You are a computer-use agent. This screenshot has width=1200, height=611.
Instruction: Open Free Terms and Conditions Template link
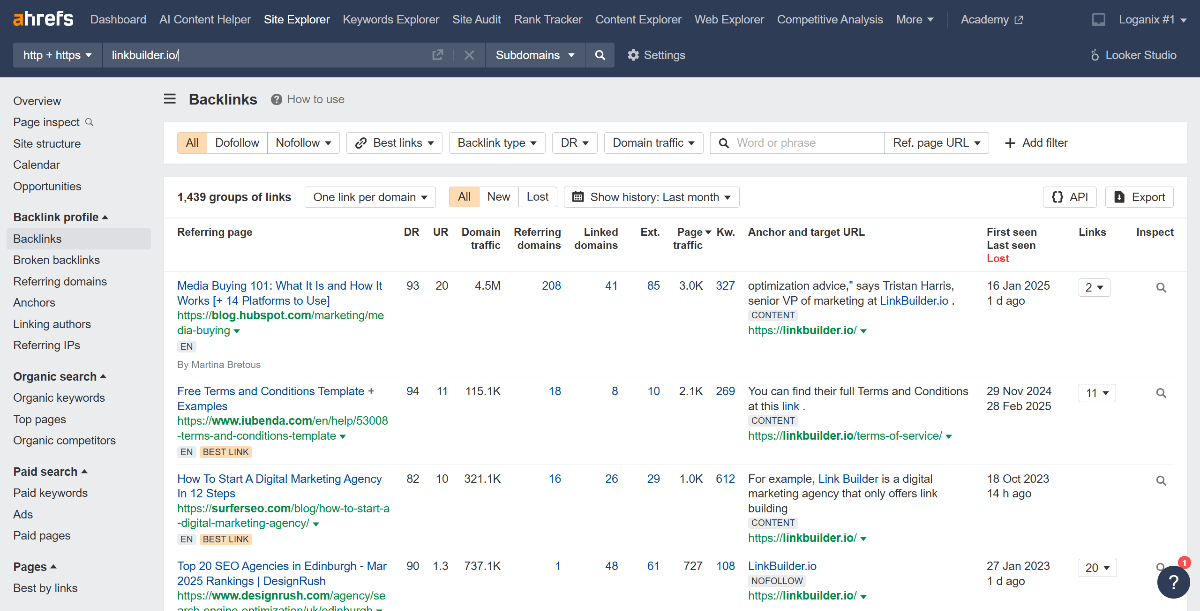point(276,399)
